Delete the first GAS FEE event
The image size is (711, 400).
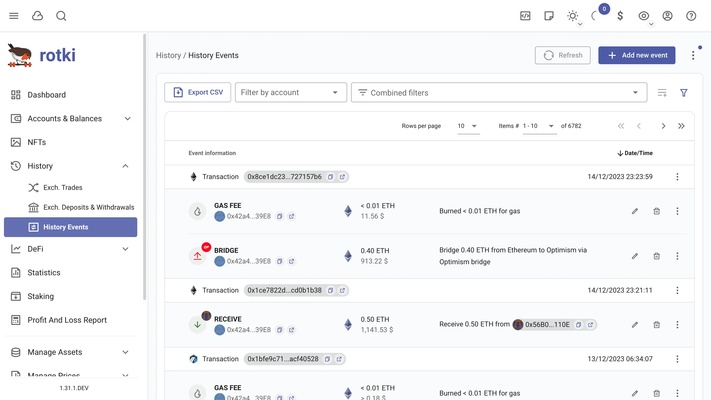[657, 211]
